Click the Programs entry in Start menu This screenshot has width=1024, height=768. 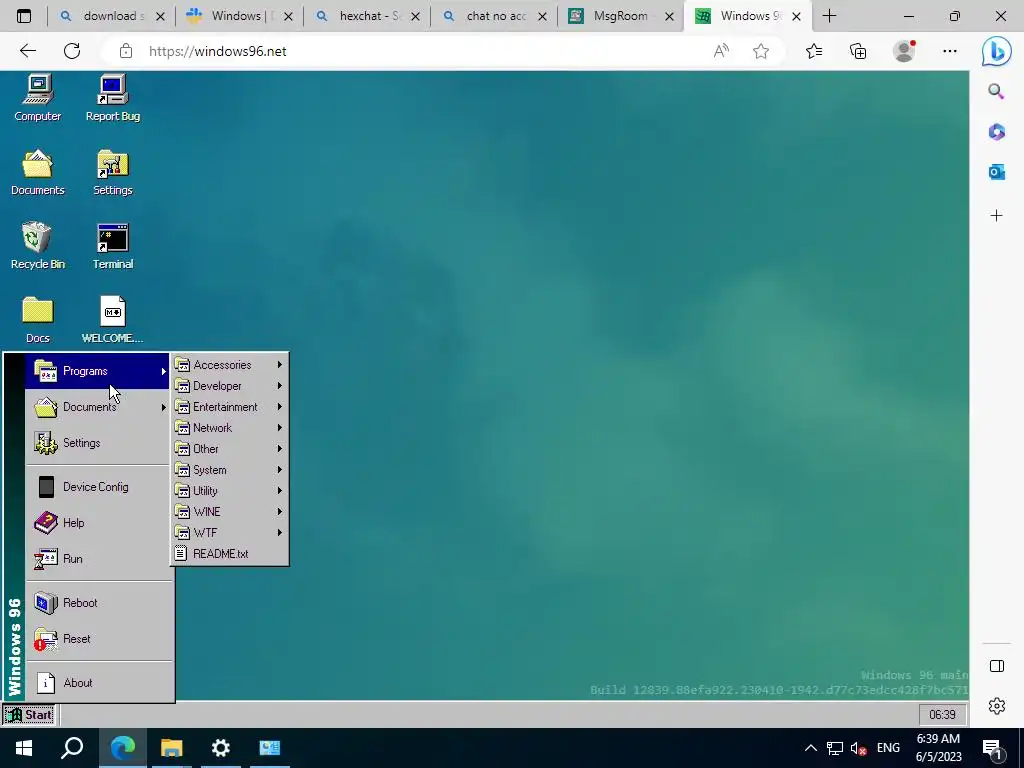click(97, 371)
